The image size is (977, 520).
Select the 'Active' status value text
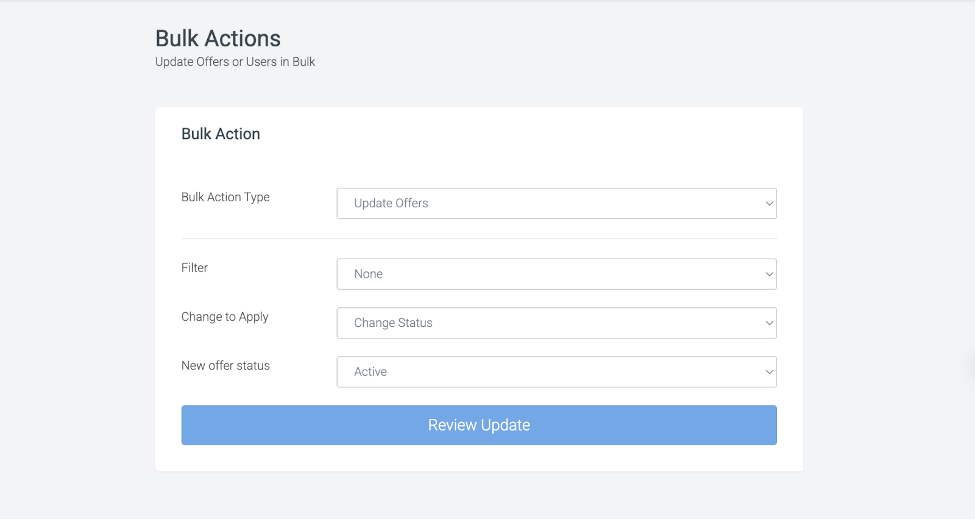(x=370, y=372)
